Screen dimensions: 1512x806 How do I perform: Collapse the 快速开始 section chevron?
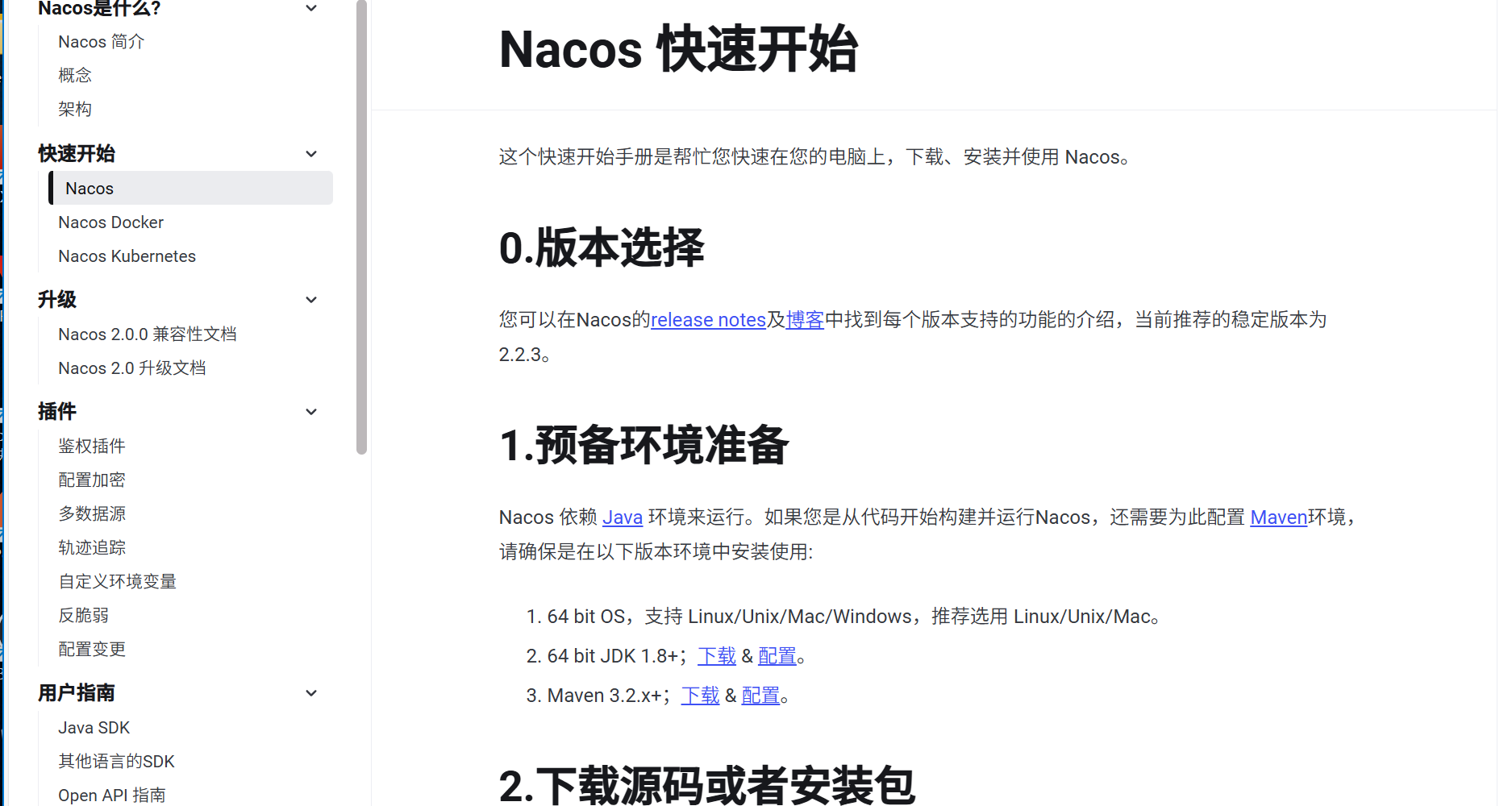(x=311, y=154)
